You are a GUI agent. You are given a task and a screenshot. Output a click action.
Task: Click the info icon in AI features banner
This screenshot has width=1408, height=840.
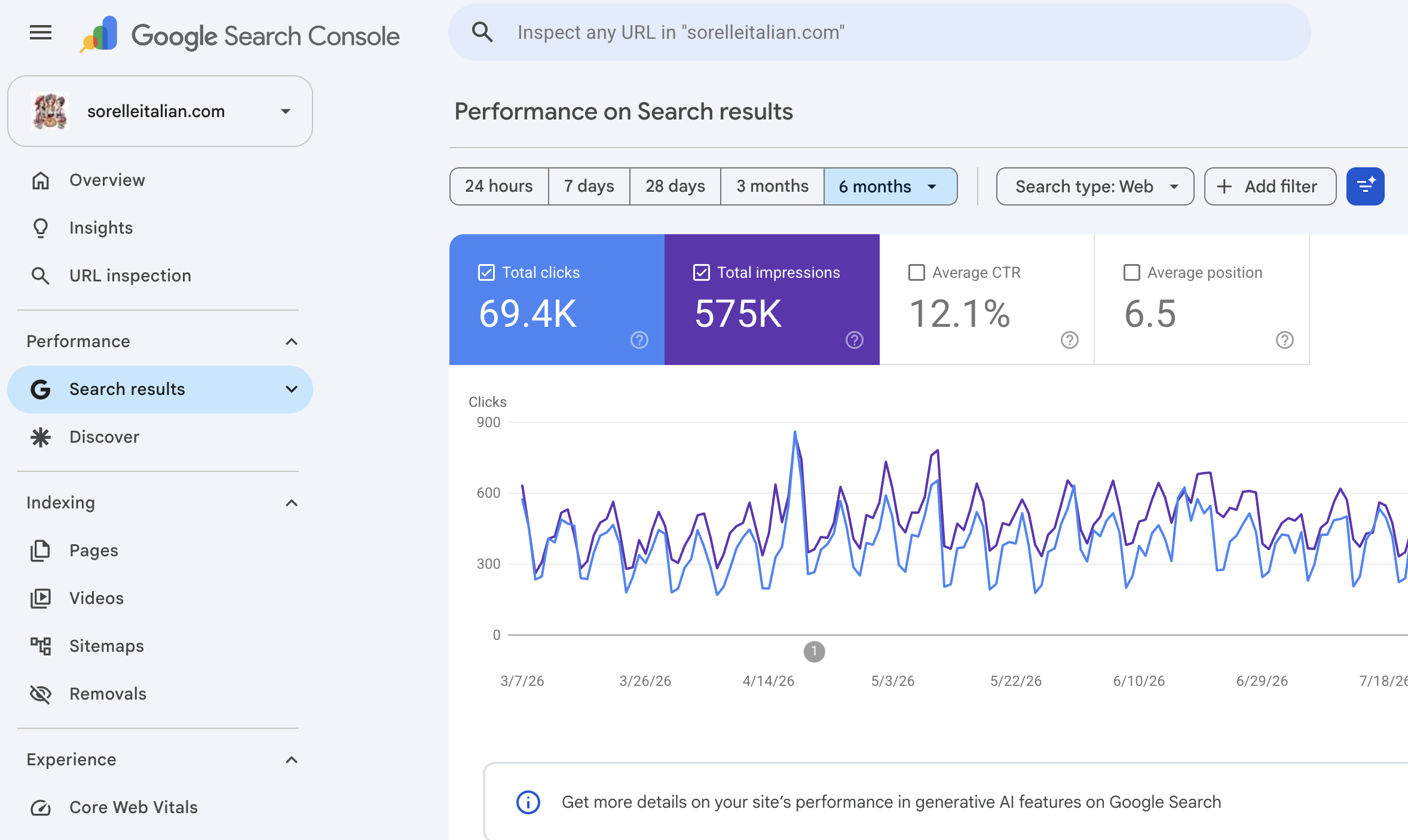coord(528,802)
